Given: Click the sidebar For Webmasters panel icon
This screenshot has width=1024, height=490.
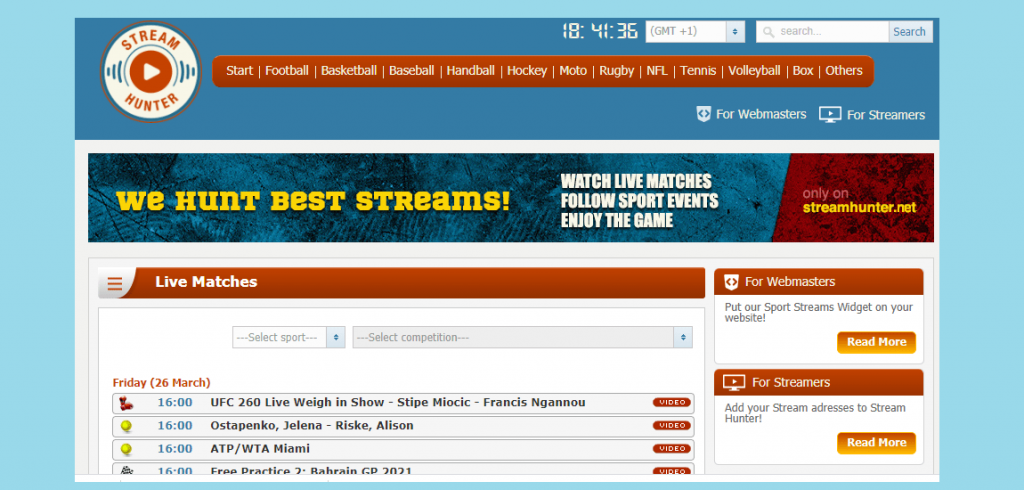Looking at the screenshot, I should [x=731, y=282].
